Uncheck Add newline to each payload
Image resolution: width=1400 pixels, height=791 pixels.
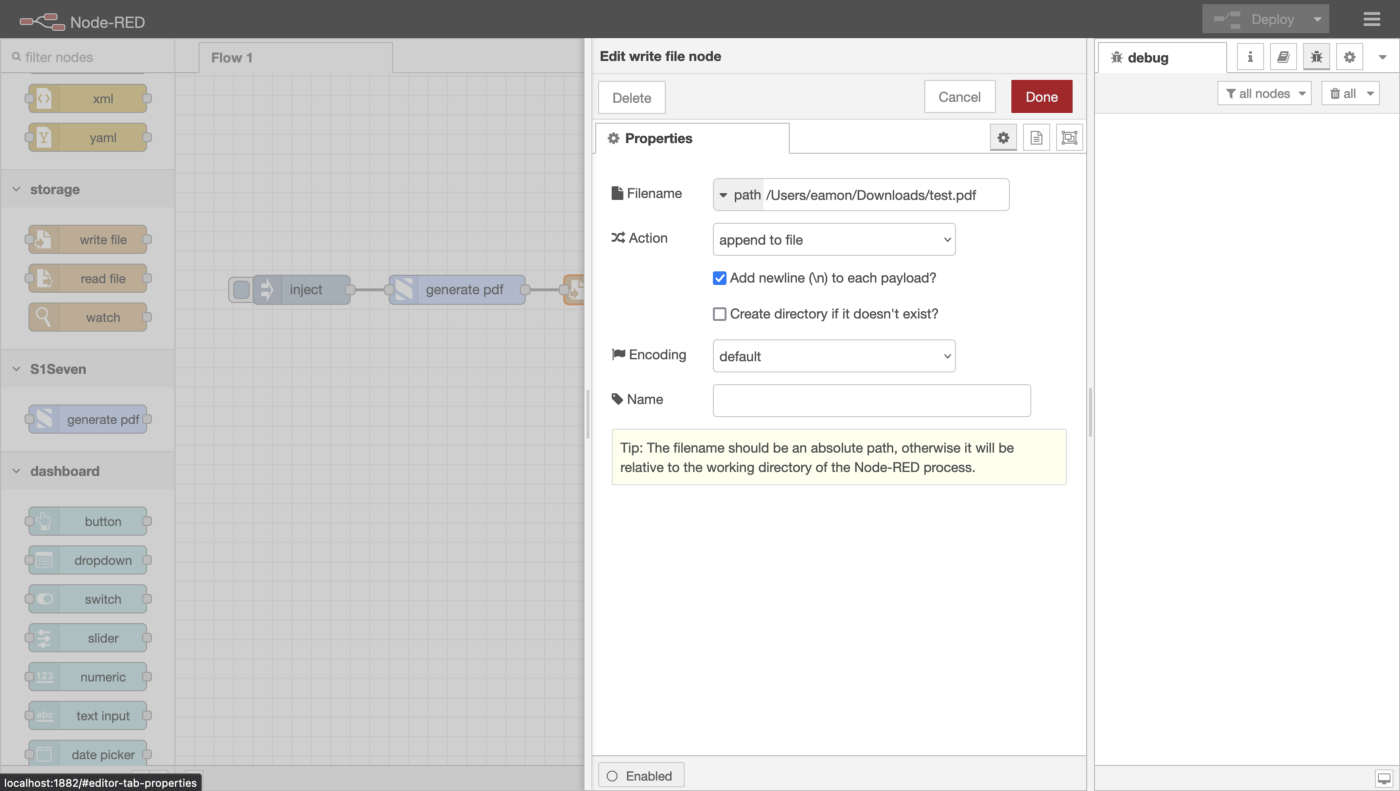point(719,278)
